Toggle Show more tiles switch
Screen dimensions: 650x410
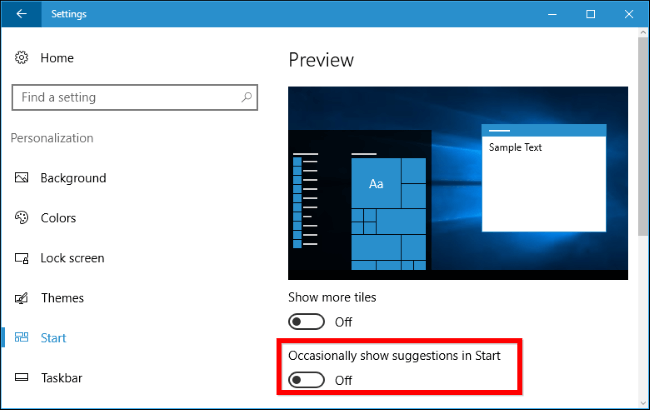(x=306, y=322)
